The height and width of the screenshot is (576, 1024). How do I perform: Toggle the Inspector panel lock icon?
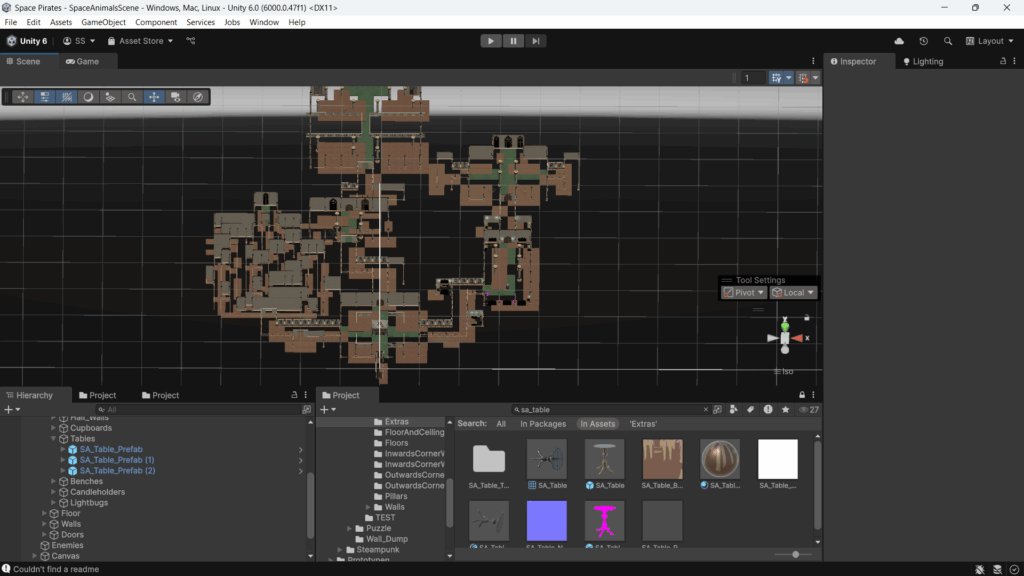[x=1002, y=61]
